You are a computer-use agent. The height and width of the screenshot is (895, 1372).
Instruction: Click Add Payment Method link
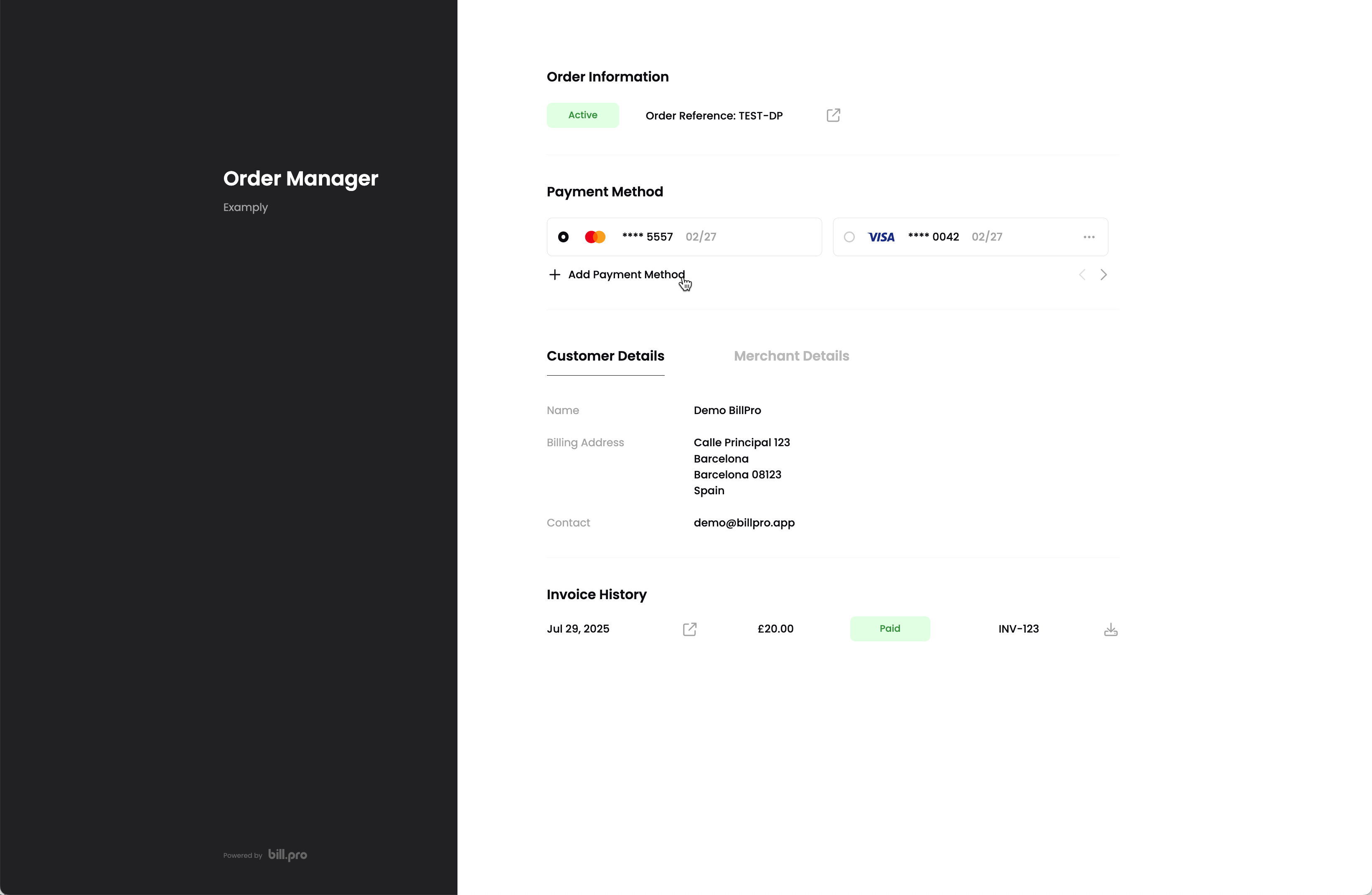626,275
